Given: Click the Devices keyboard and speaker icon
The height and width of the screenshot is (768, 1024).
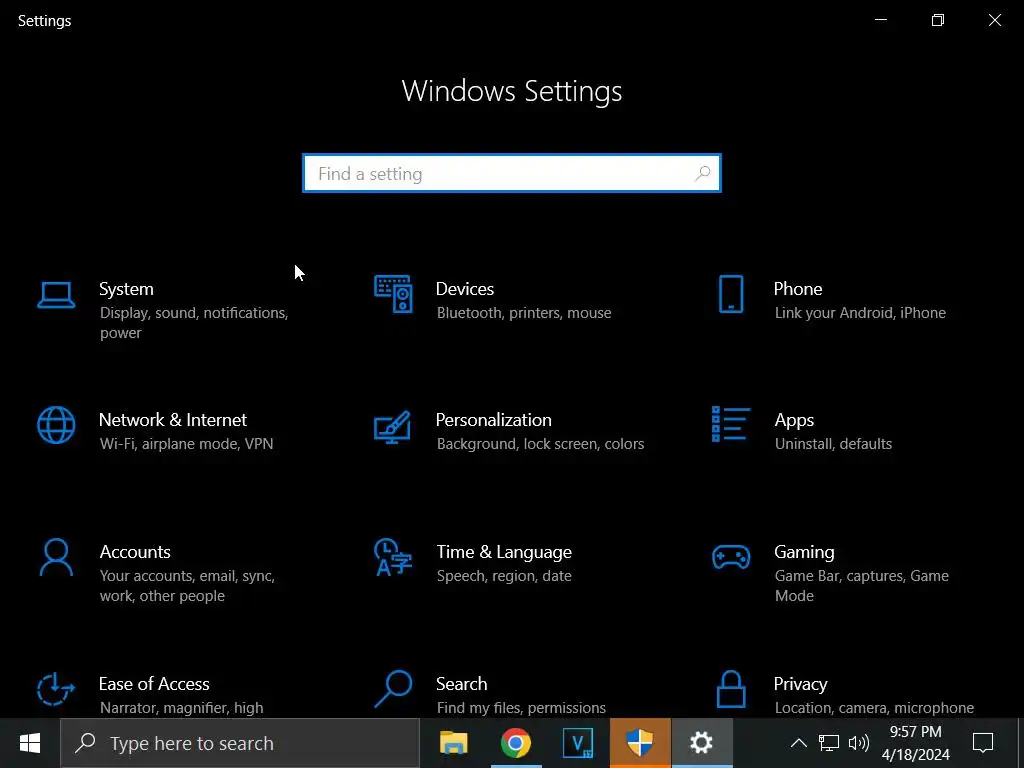Looking at the screenshot, I should 393,295.
